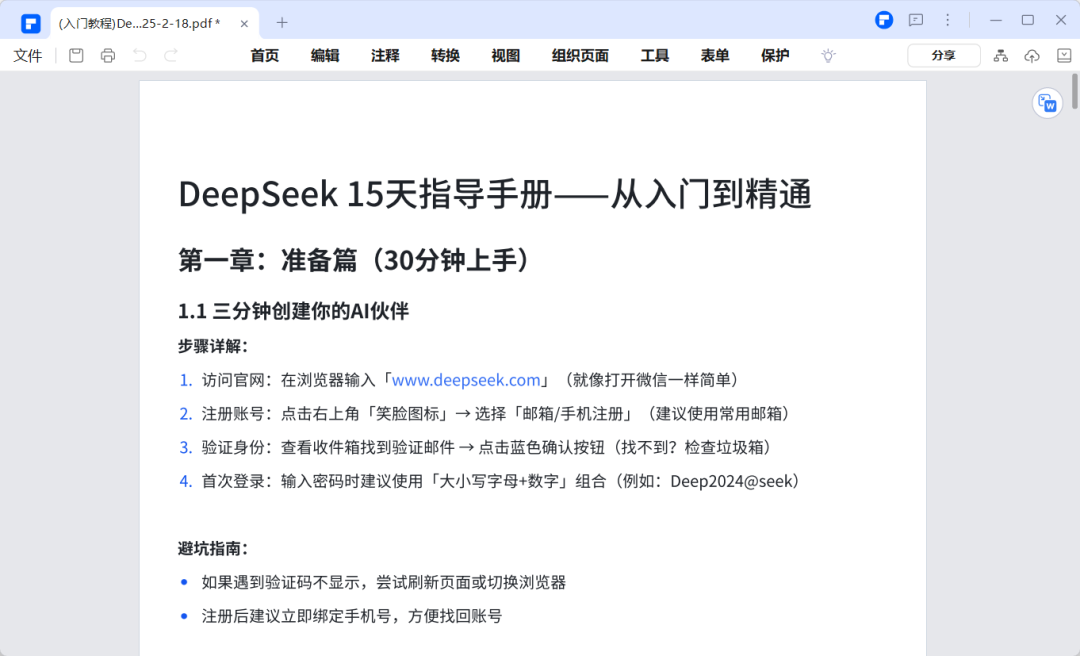1080x656 pixels.
Task: Click the 避坑指南 label
Action: pos(214,549)
